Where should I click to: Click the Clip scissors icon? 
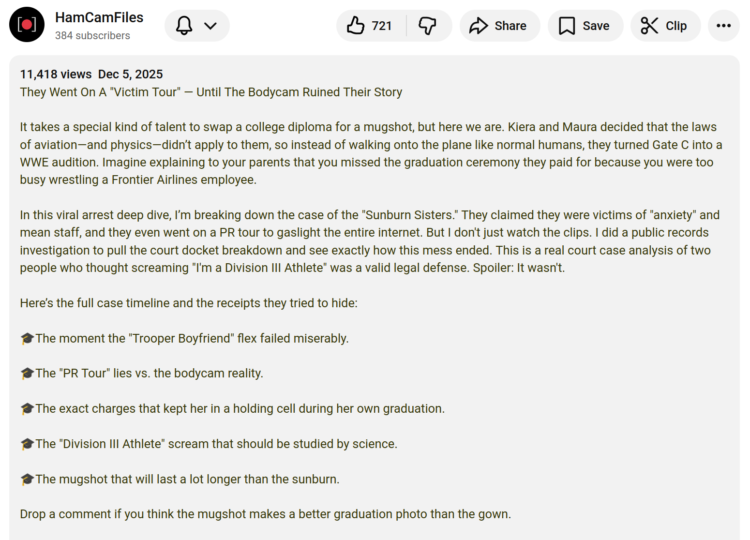click(x=649, y=25)
